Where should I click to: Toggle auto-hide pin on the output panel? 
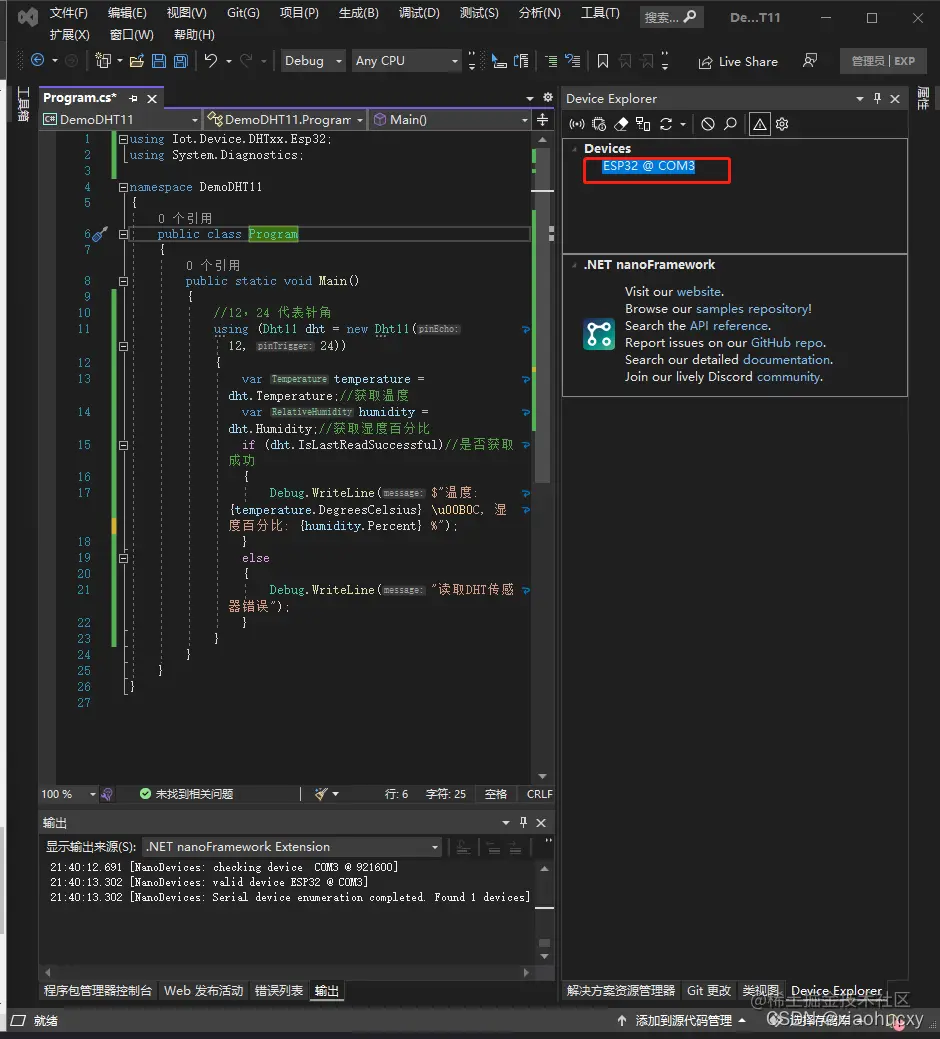point(523,822)
